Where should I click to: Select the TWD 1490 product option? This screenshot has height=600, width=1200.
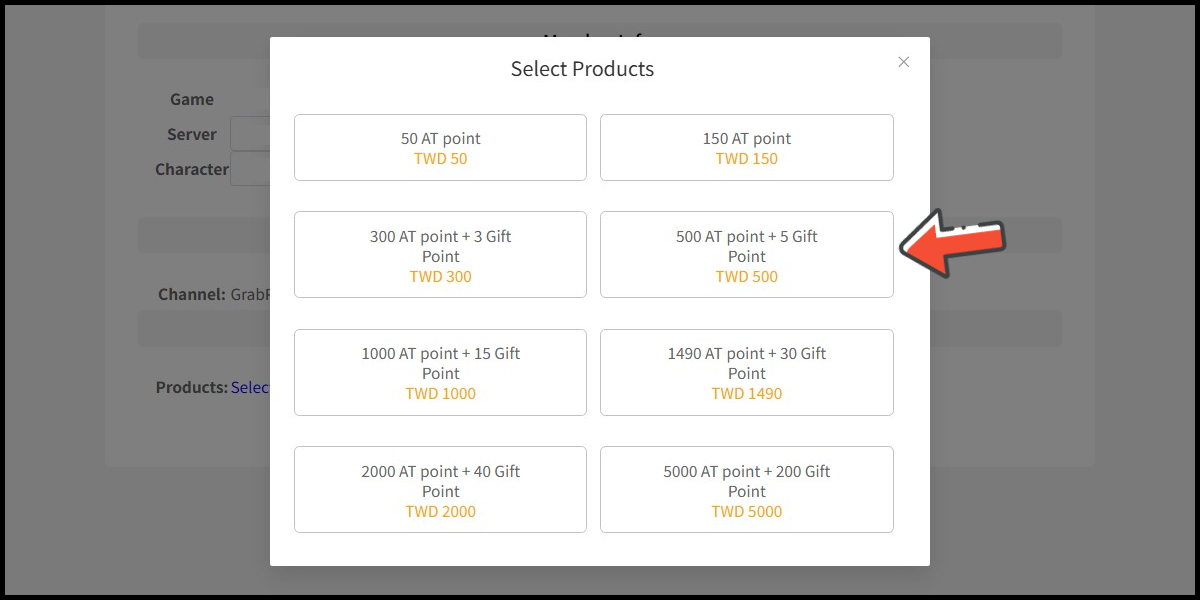(x=746, y=372)
